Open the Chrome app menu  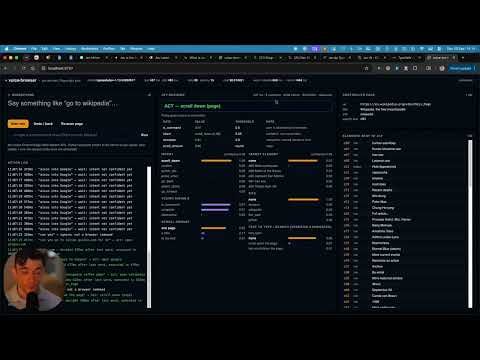point(20,49)
